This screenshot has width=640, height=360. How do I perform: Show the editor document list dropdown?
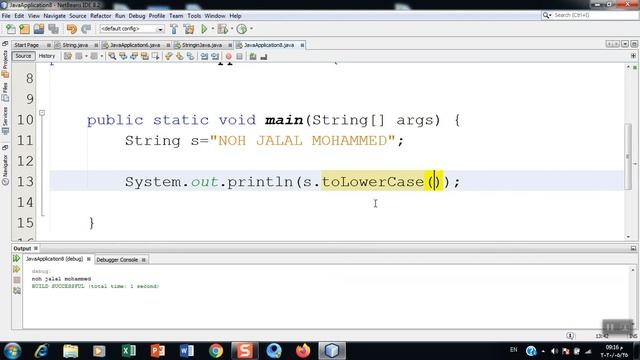pos(625,44)
